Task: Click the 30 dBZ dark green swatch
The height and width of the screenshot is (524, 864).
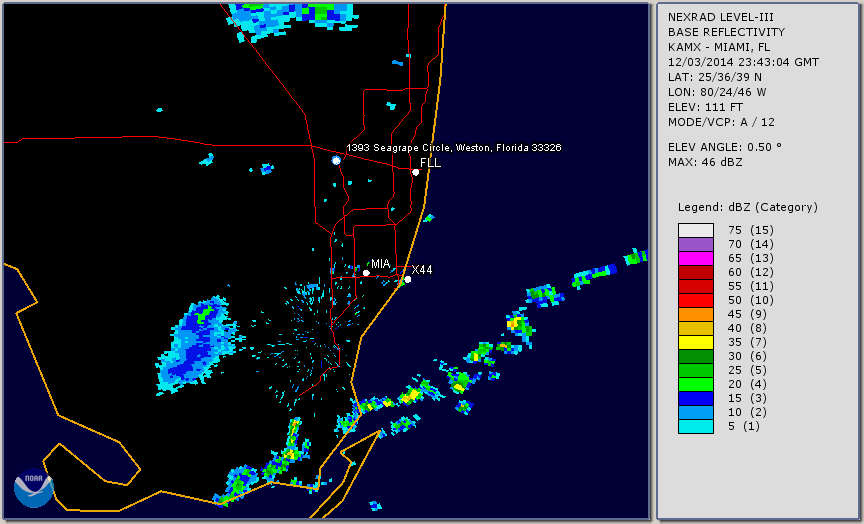Action: 695,356
